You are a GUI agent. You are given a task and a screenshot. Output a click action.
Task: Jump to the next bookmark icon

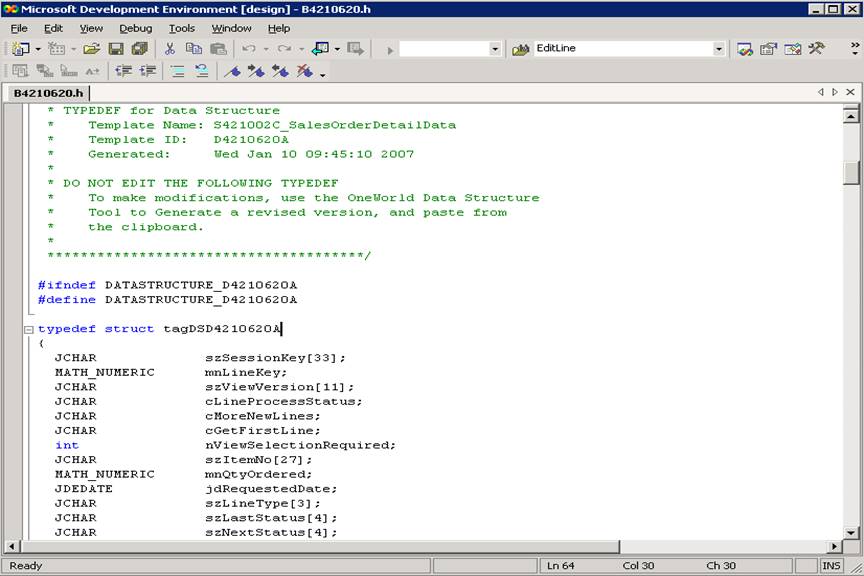(256, 71)
